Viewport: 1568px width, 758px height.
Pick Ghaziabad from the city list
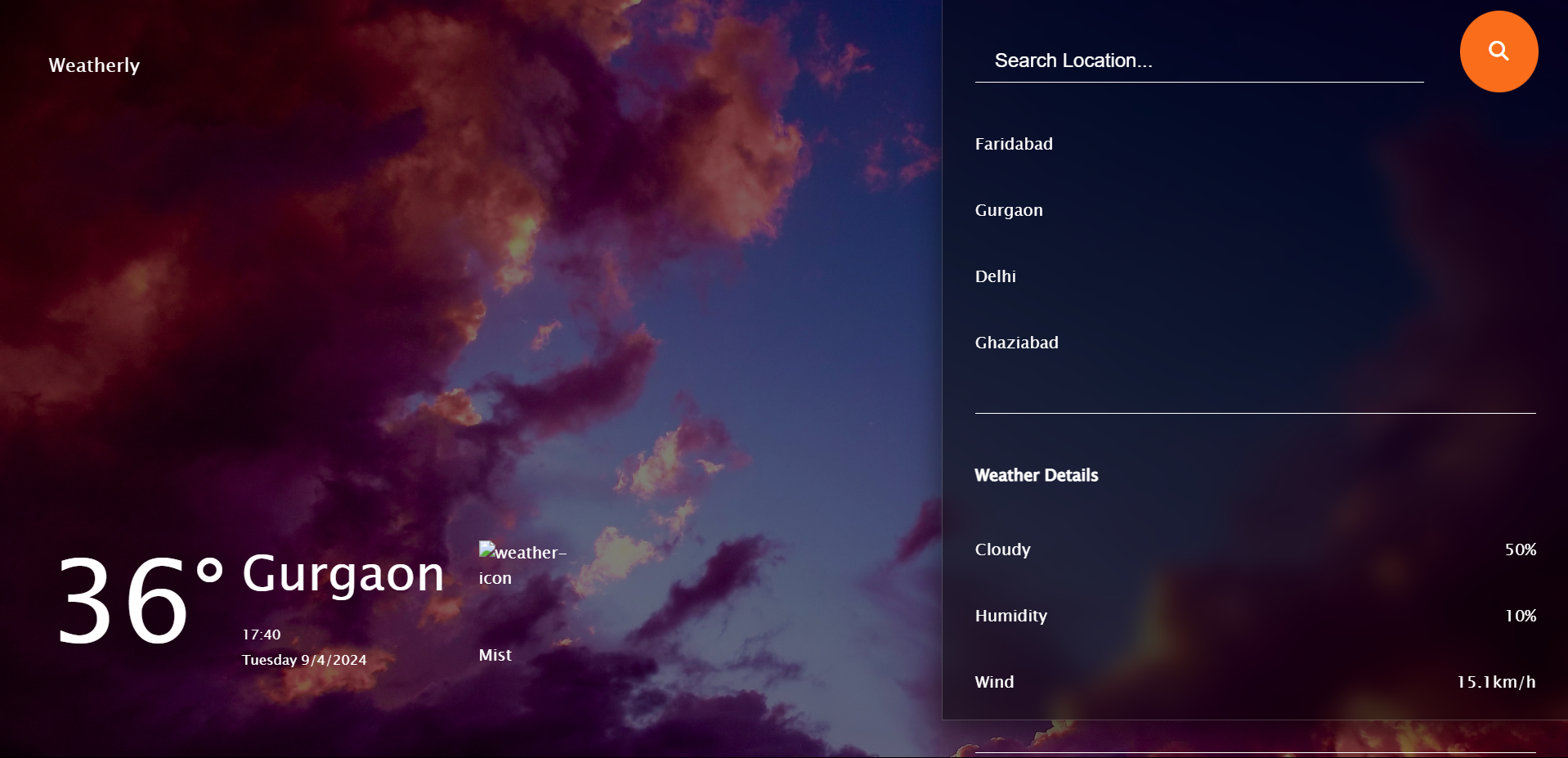coord(1016,343)
